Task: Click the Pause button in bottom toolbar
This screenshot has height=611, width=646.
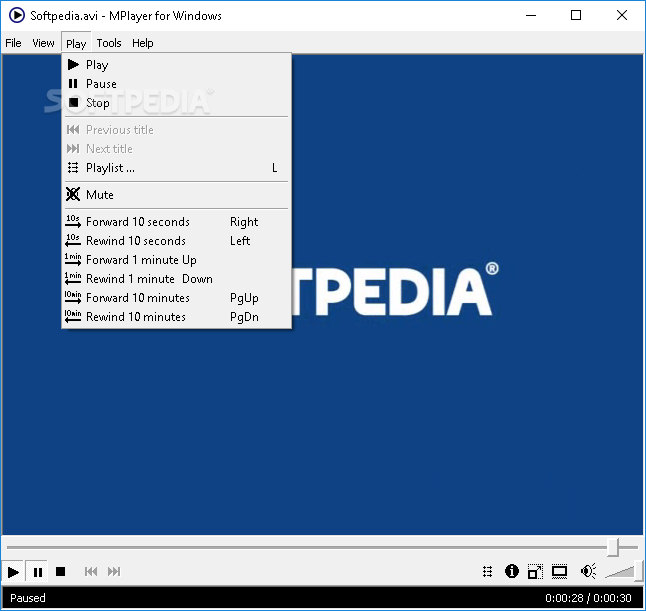Action: (37, 572)
